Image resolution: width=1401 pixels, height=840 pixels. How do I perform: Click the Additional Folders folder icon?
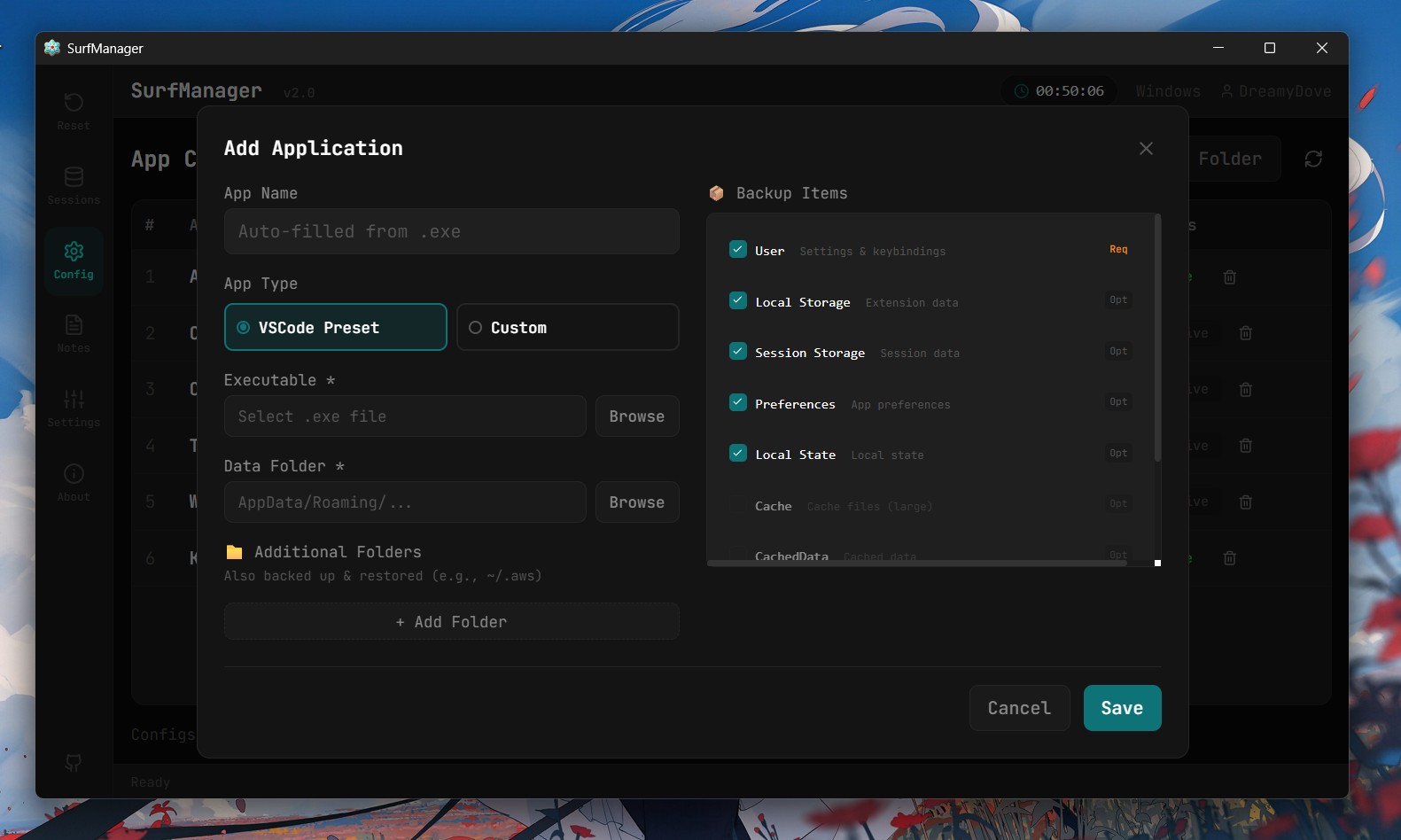(234, 552)
